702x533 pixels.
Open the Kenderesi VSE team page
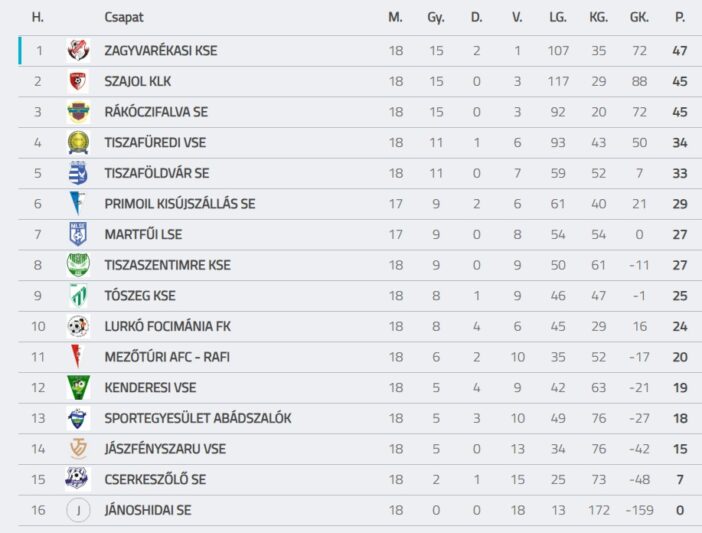coord(150,388)
